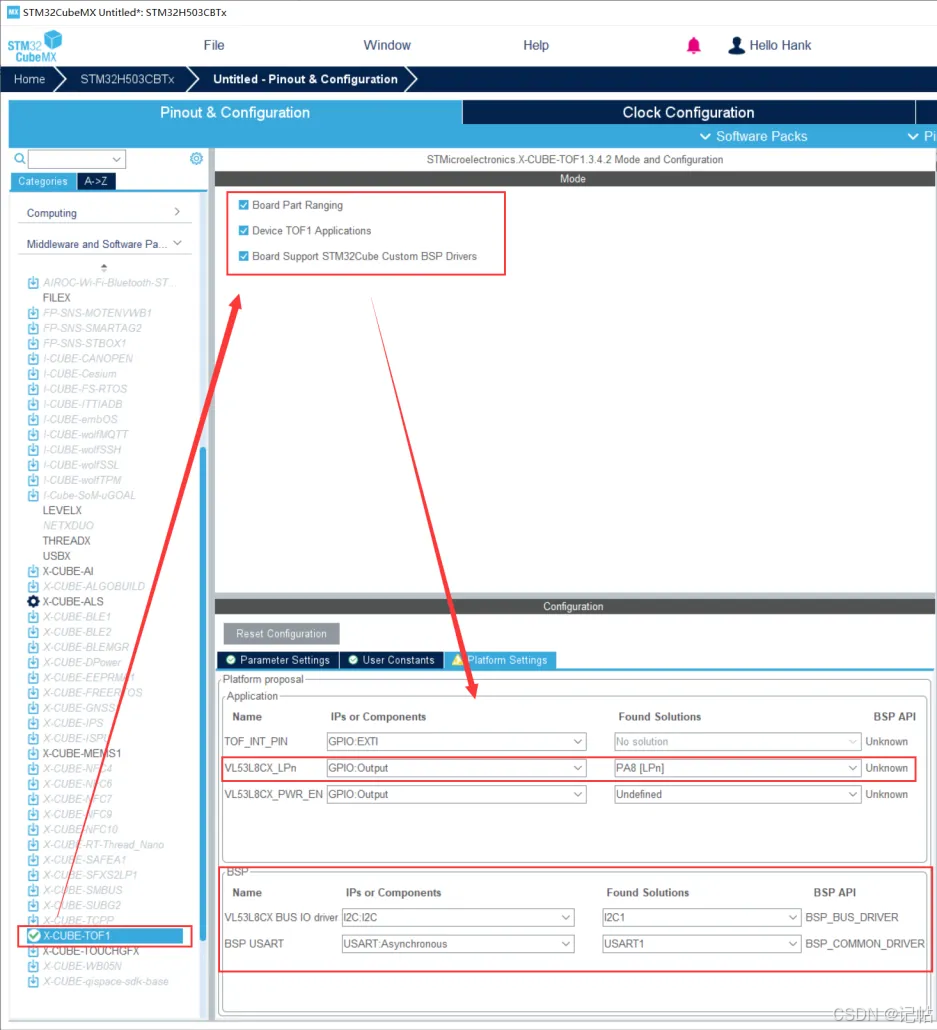Uncheck Device TOF1 Applications

coord(244,231)
